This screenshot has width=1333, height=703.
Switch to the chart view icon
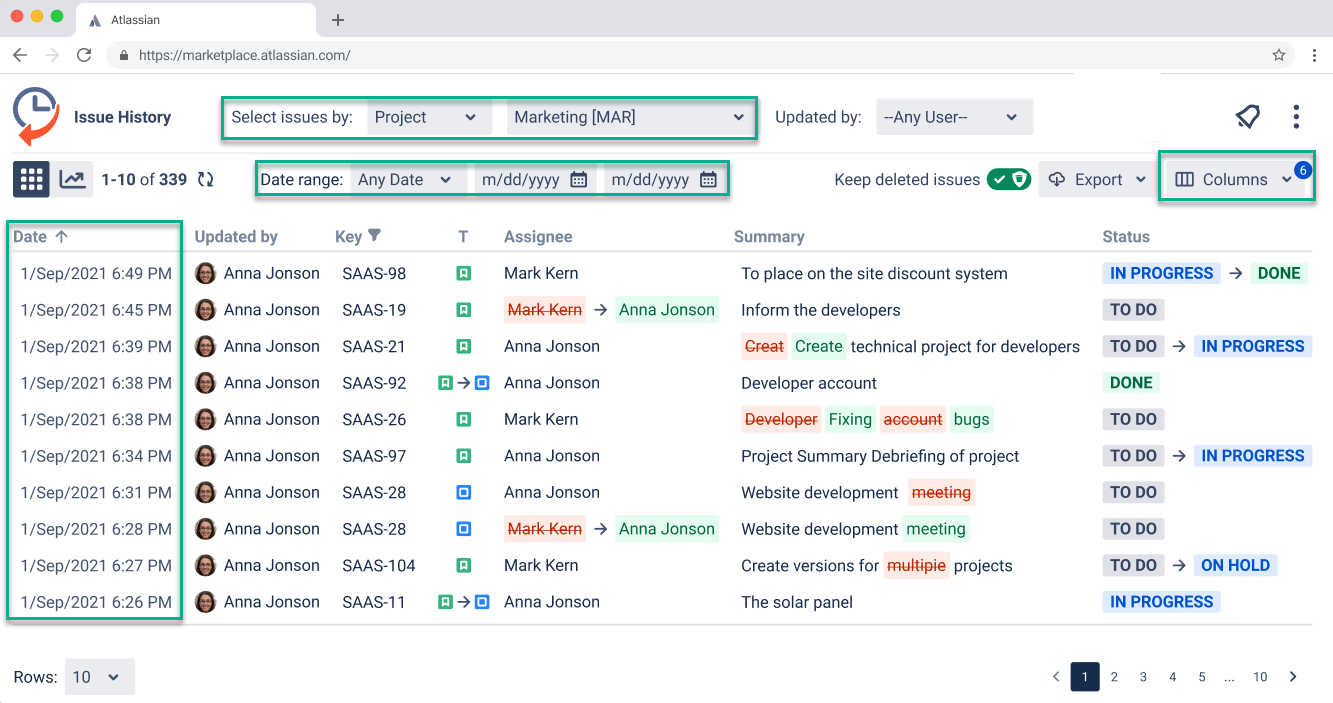point(69,179)
